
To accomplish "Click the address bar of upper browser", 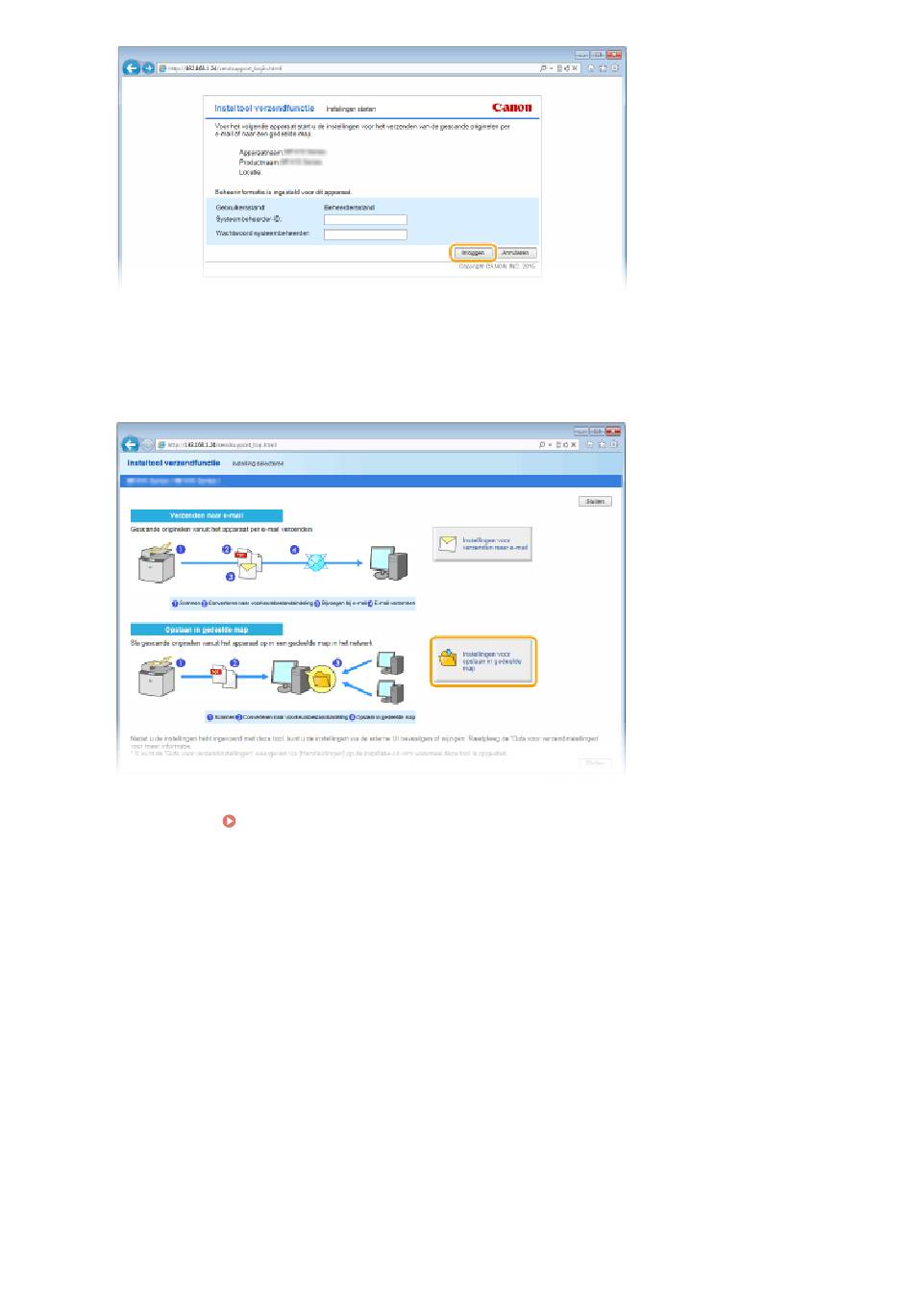I will 346,68.
